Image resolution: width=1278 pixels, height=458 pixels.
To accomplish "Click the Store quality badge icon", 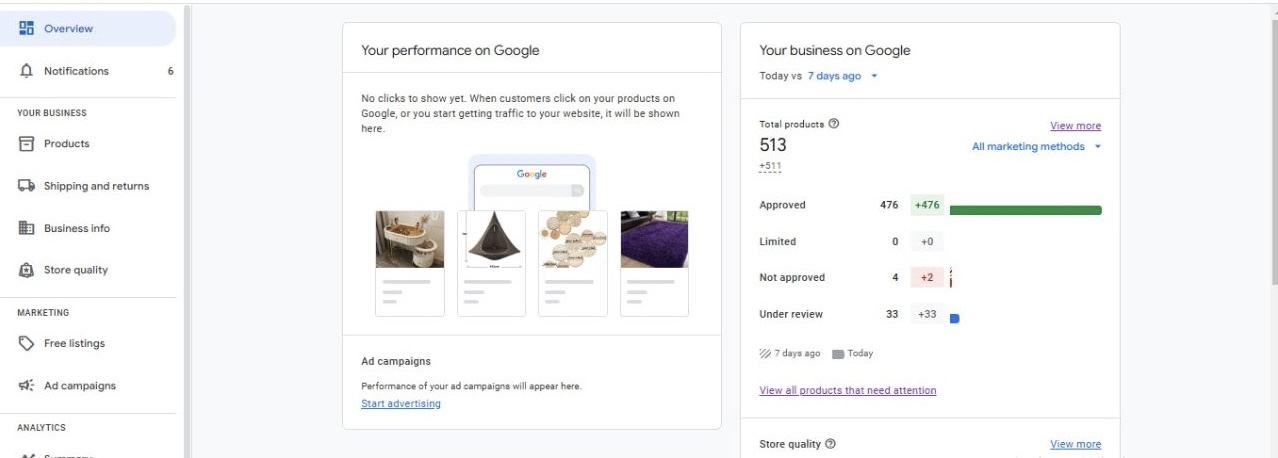I will 27,270.
